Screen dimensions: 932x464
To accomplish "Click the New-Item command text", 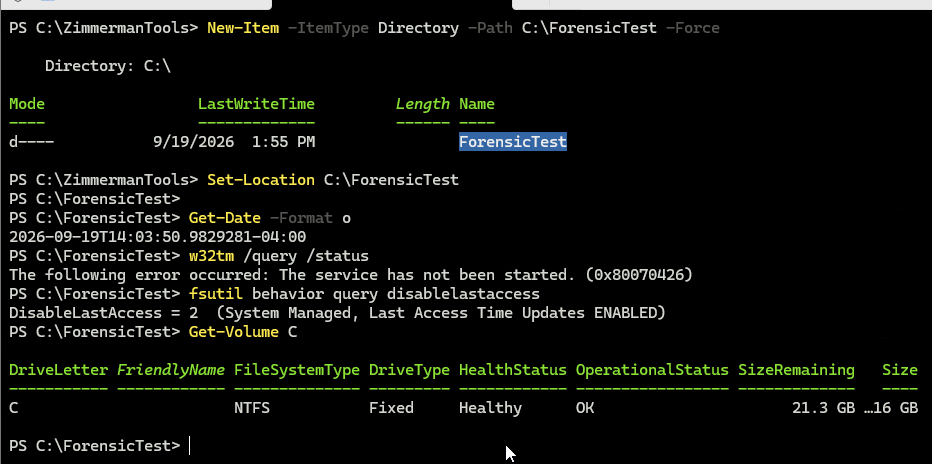I will pos(243,28).
